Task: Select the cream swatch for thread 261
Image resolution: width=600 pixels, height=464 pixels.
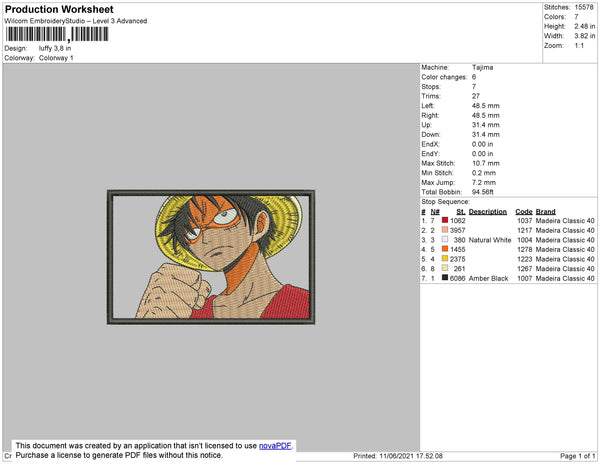Action: pyautogui.click(x=445, y=269)
